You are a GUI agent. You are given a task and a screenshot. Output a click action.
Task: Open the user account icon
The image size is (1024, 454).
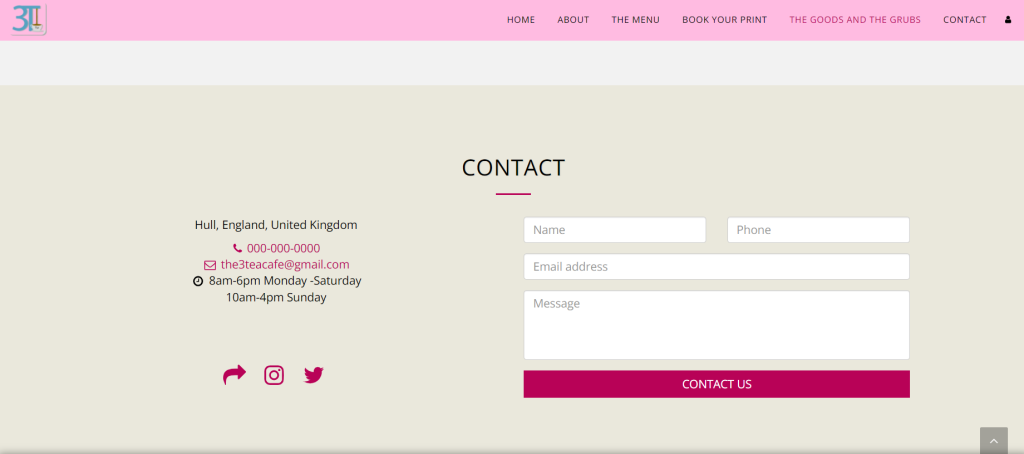point(1008,20)
